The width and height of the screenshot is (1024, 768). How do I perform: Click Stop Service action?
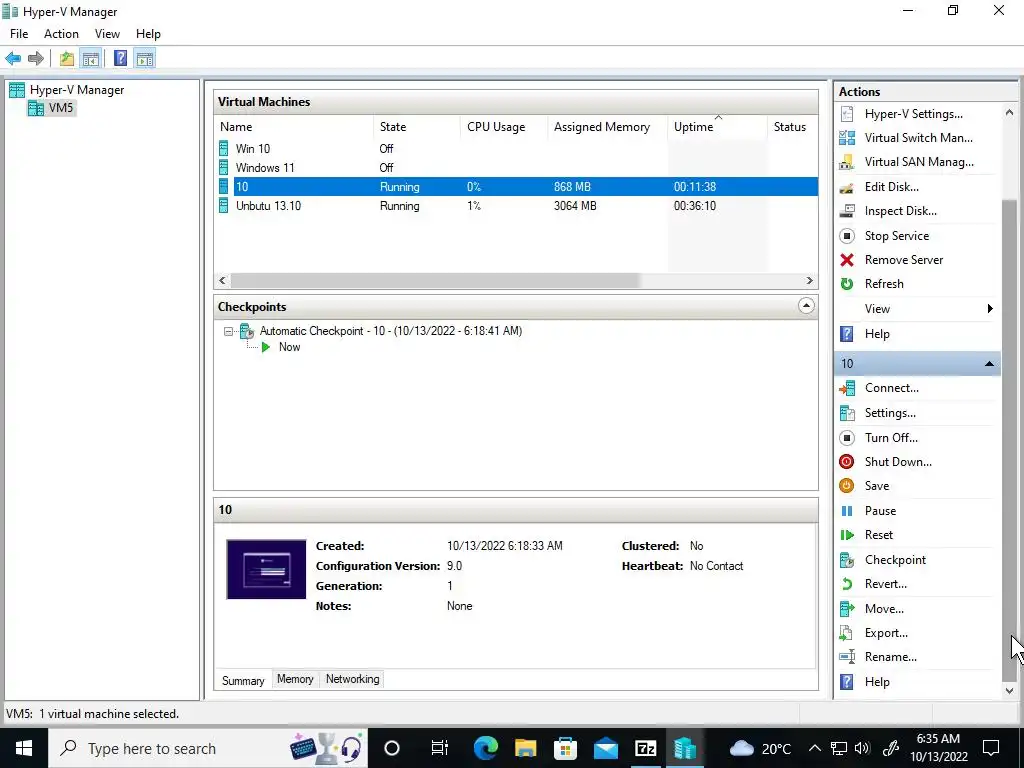pos(897,236)
